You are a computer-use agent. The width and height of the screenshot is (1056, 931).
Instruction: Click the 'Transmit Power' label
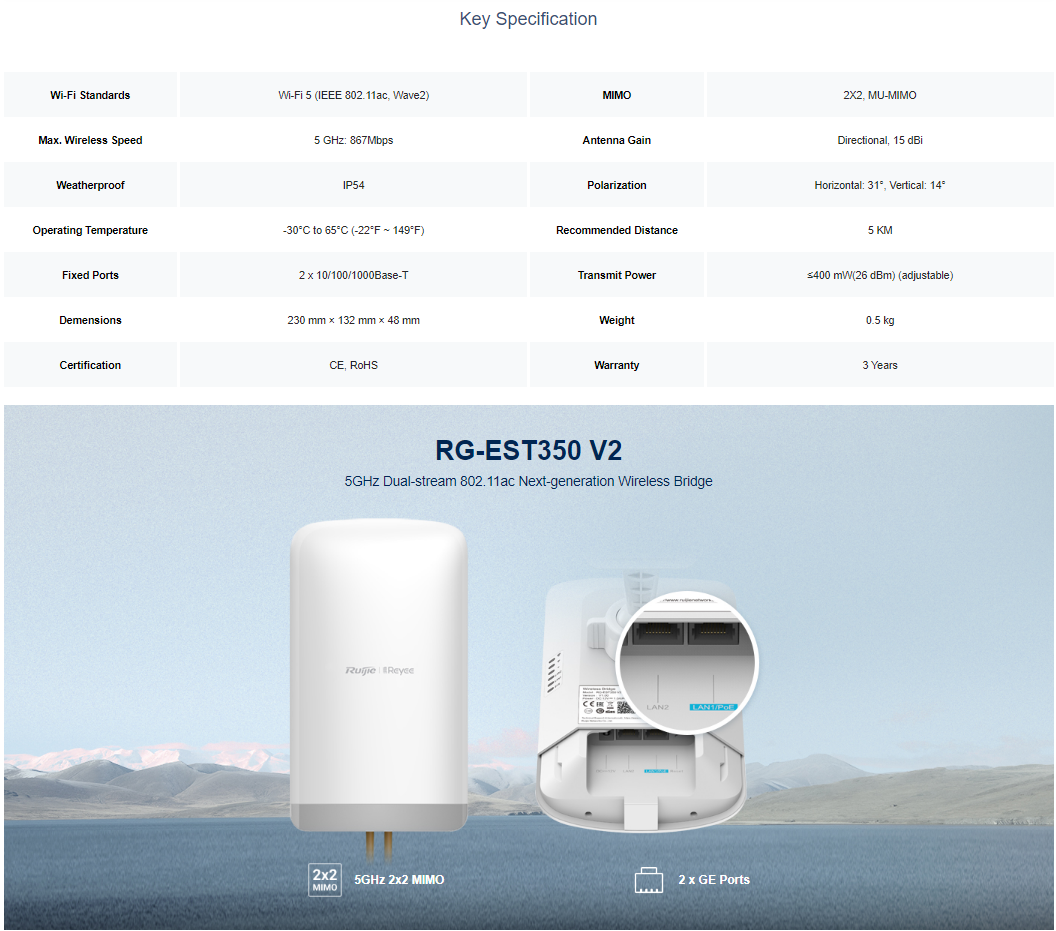click(x=617, y=275)
